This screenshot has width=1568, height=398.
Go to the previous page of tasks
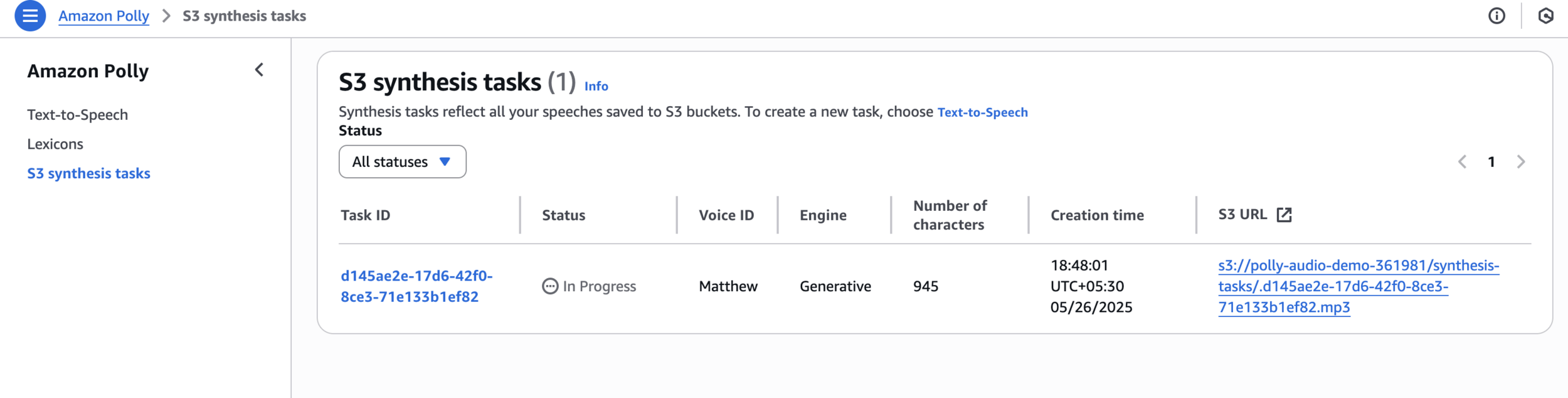pos(1462,162)
